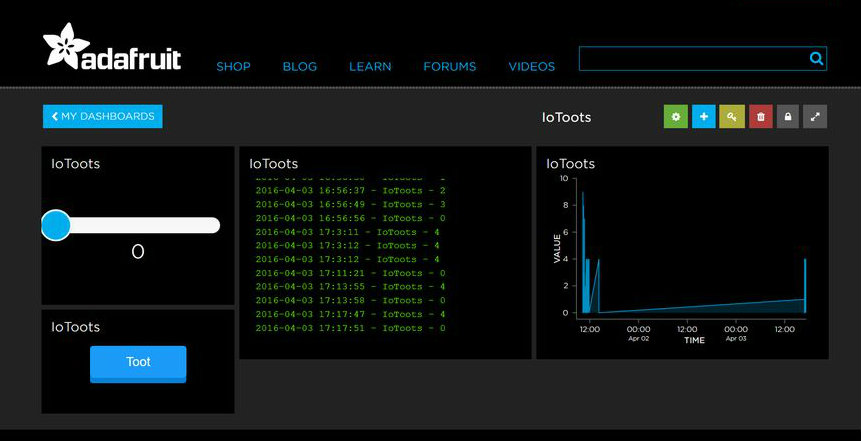Open dashboard settings with green gear icon
This screenshot has height=441, width=861.
tap(675, 116)
